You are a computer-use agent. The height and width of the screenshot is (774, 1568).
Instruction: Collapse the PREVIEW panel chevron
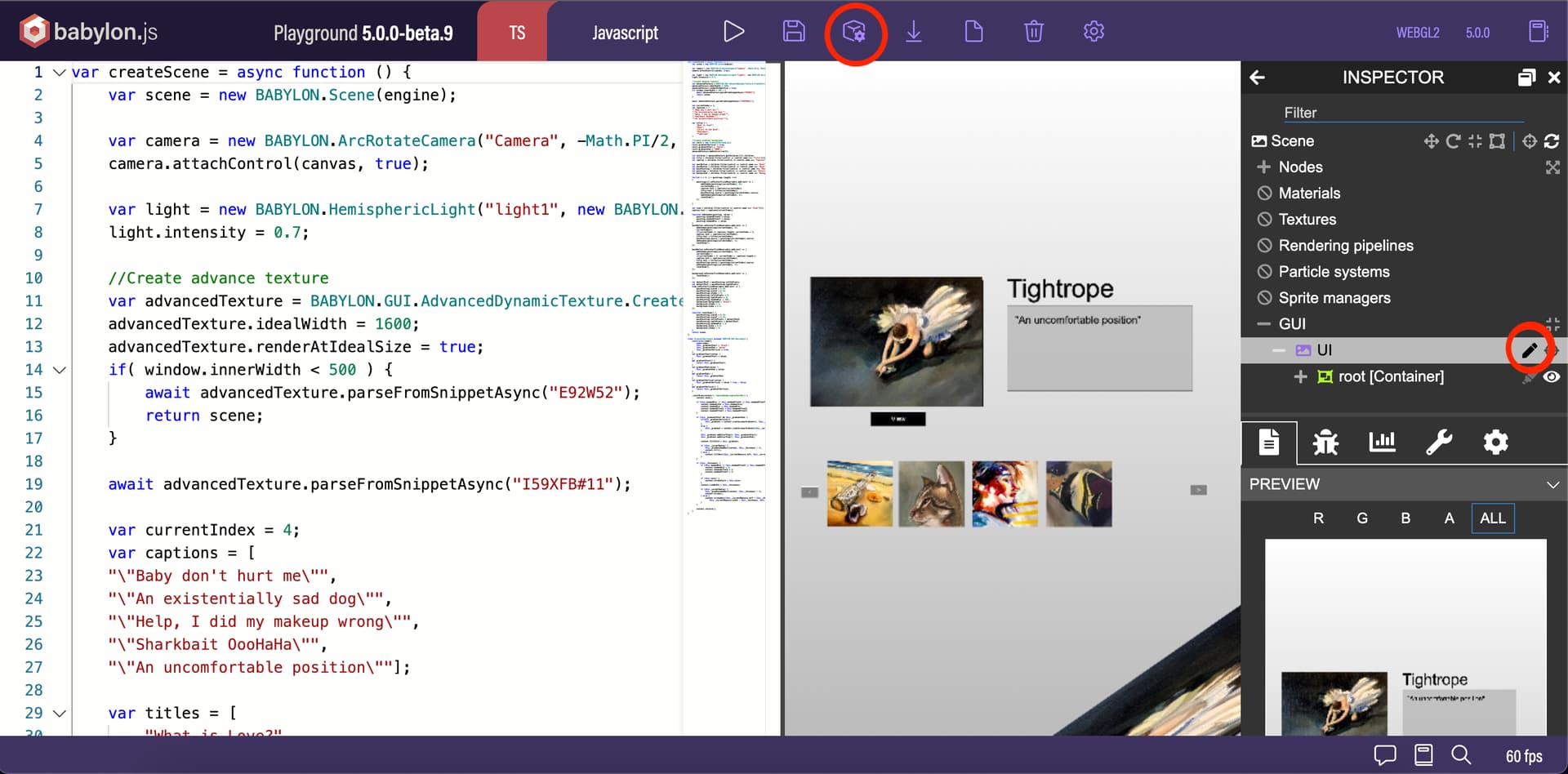point(1552,484)
